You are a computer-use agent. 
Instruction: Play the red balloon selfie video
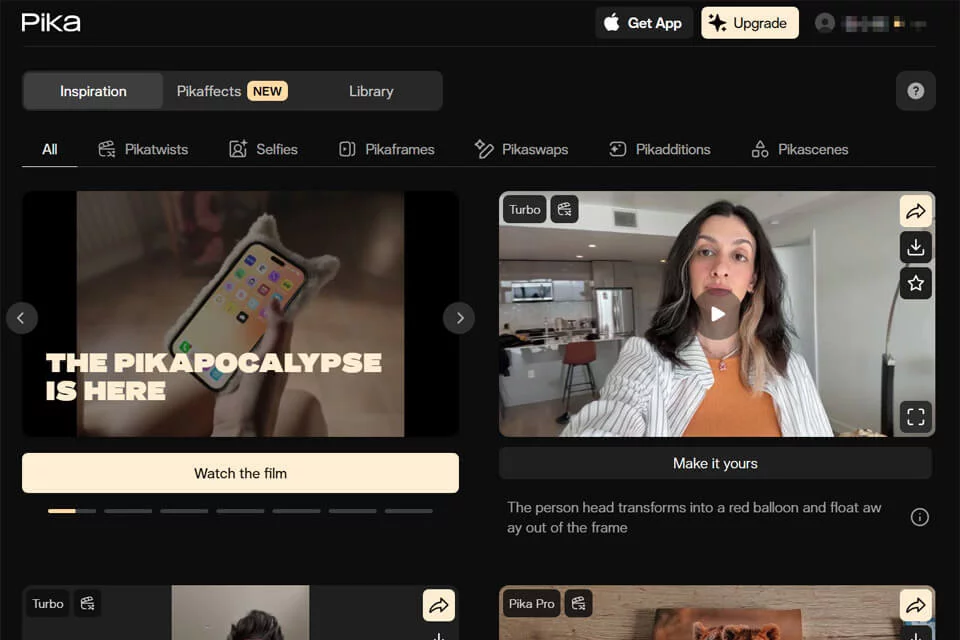click(718, 314)
